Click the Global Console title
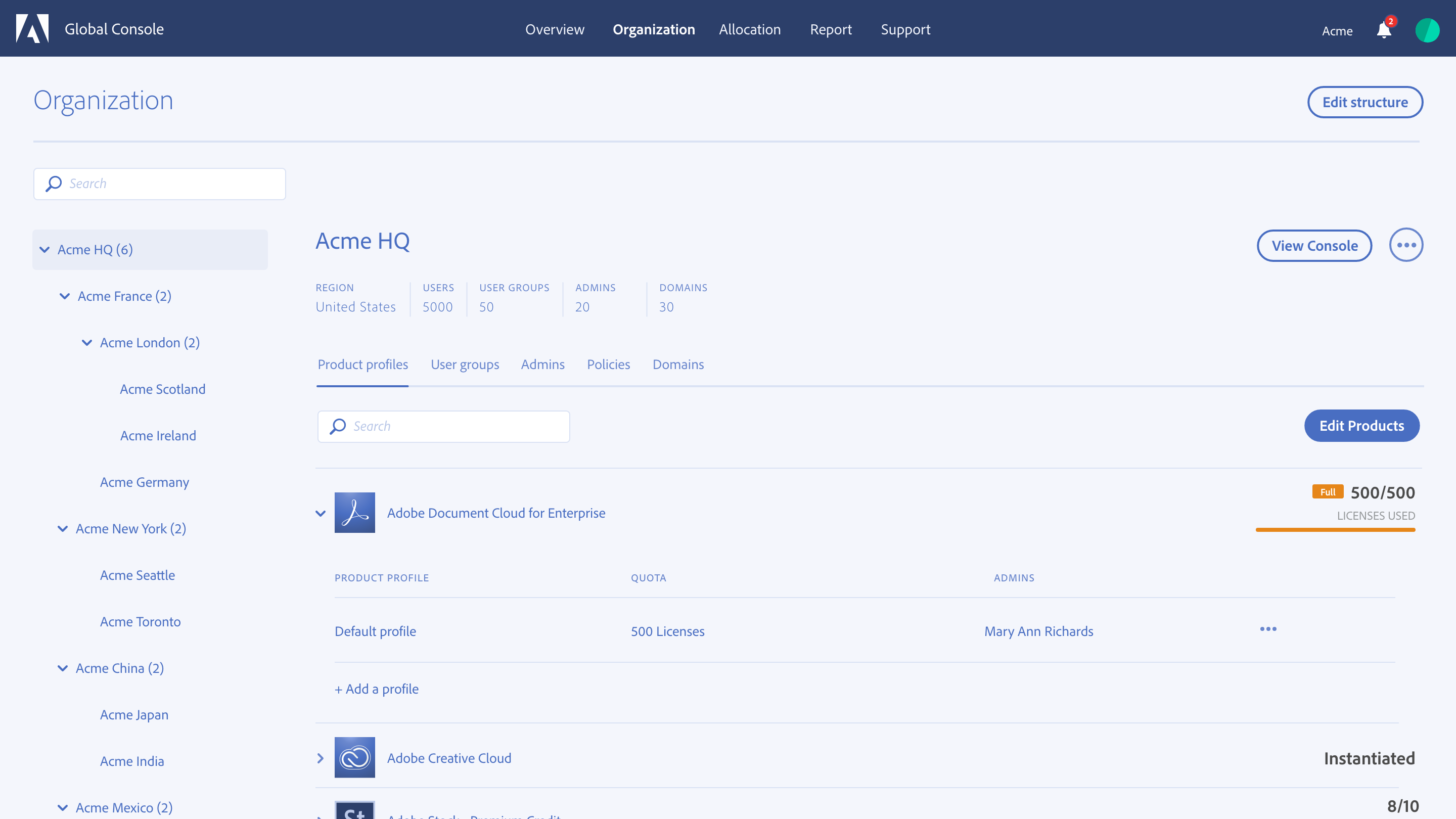The image size is (1456, 819). point(114,29)
